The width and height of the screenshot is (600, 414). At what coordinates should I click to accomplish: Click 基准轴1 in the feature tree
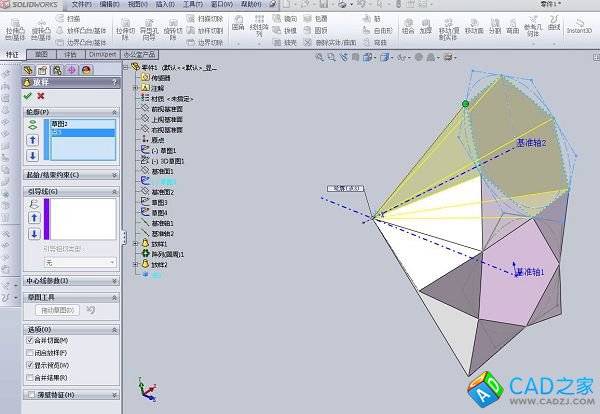[163, 223]
